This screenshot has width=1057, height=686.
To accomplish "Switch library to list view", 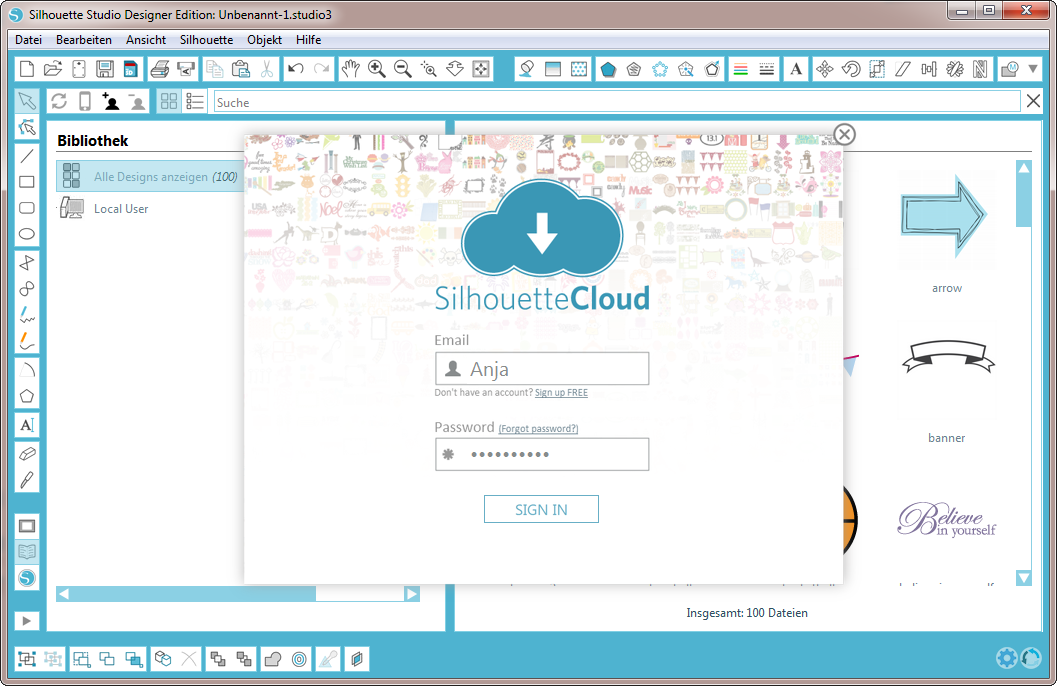I will (x=195, y=102).
